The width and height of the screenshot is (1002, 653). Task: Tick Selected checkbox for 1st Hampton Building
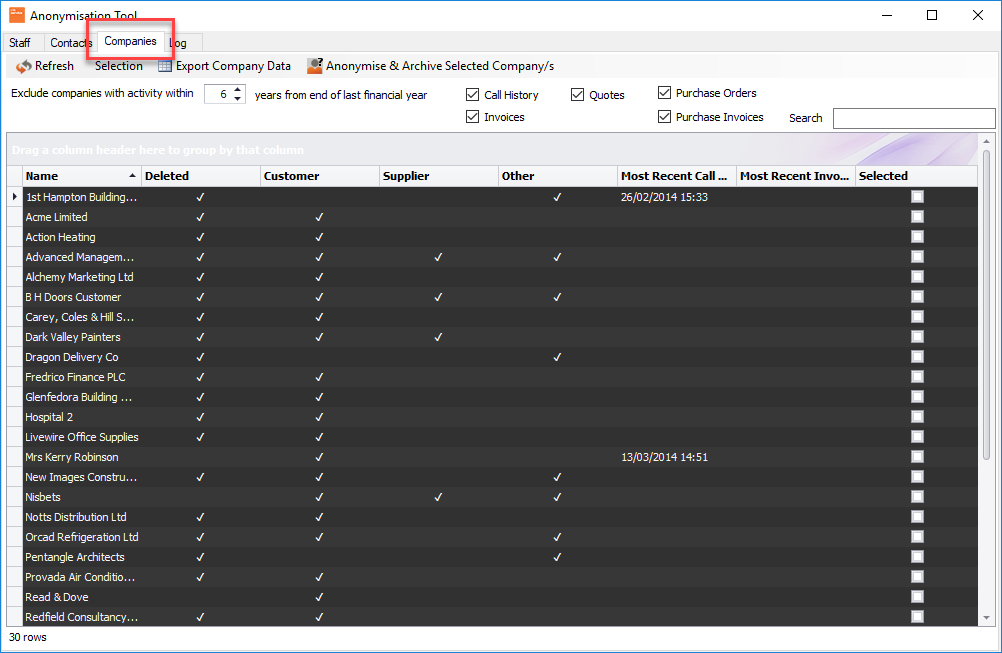coord(918,197)
